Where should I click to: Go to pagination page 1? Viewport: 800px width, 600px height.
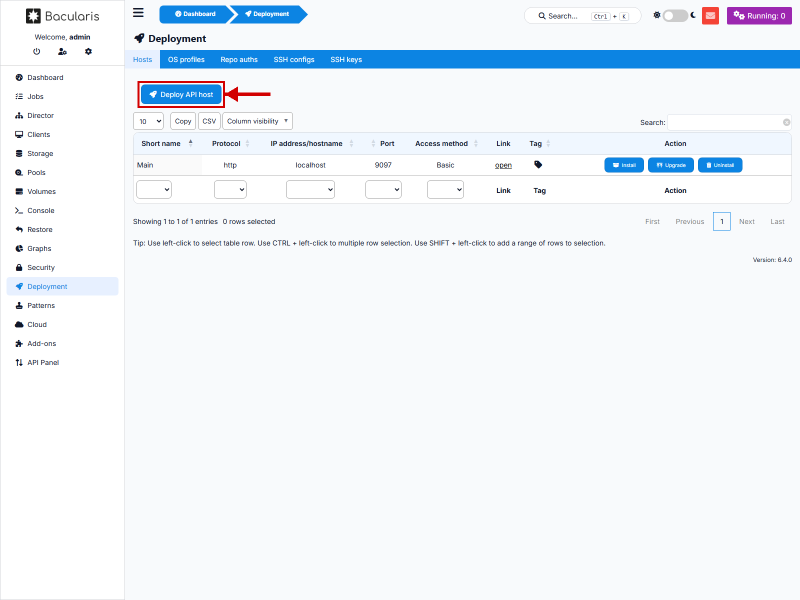pyautogui.click(x=722, y=221)
